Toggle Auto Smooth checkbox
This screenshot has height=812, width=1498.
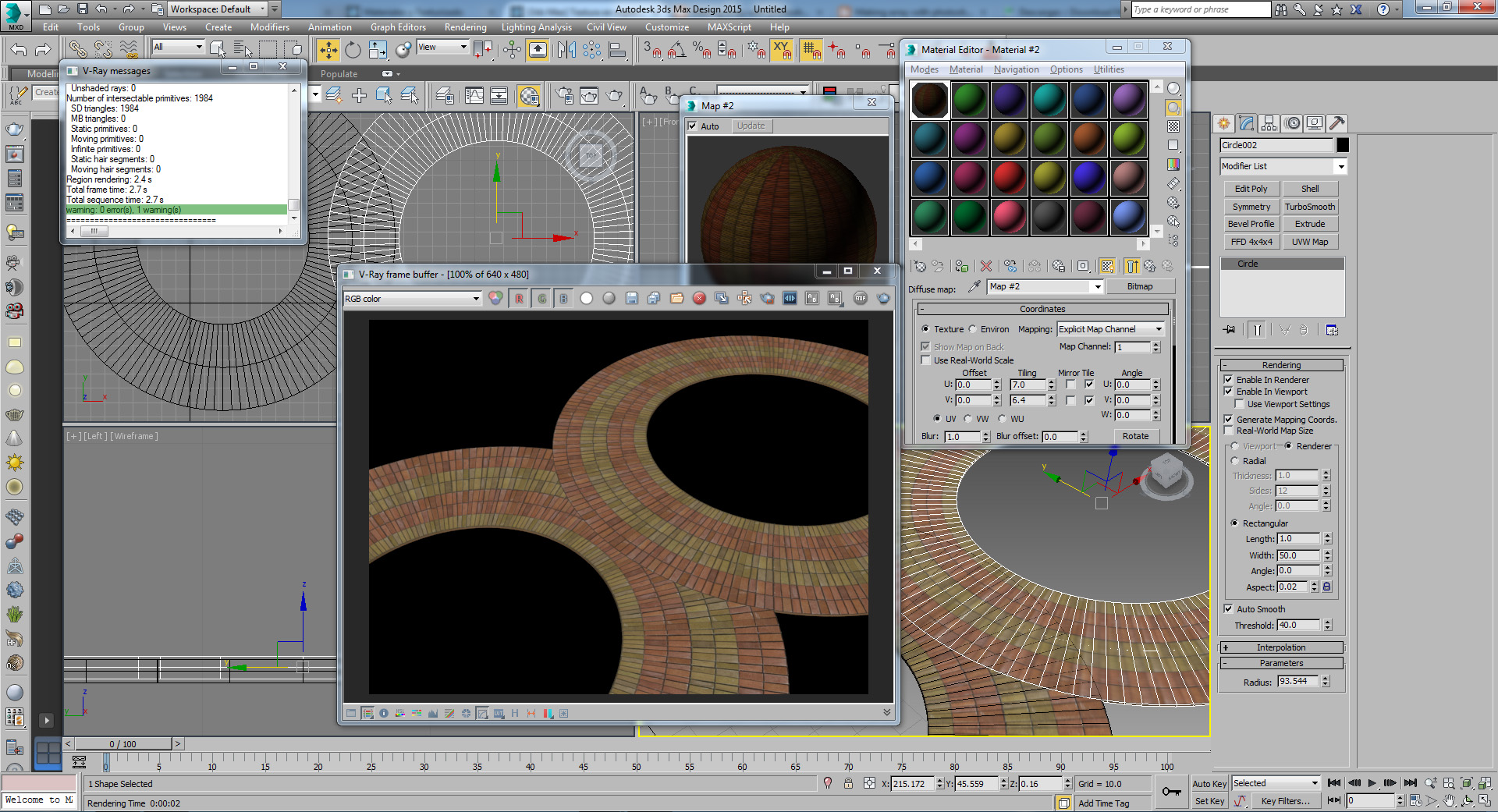[1228, 609]
